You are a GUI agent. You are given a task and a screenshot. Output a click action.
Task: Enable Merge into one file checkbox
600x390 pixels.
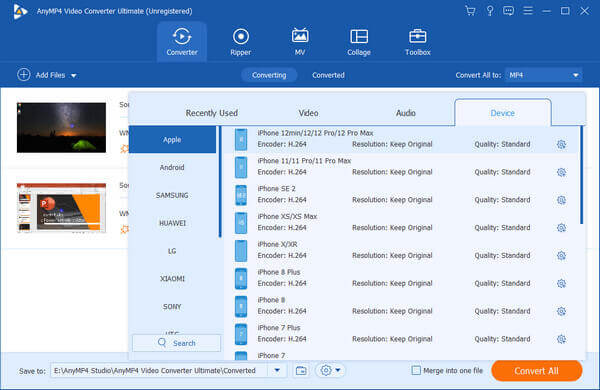(416, 370)
